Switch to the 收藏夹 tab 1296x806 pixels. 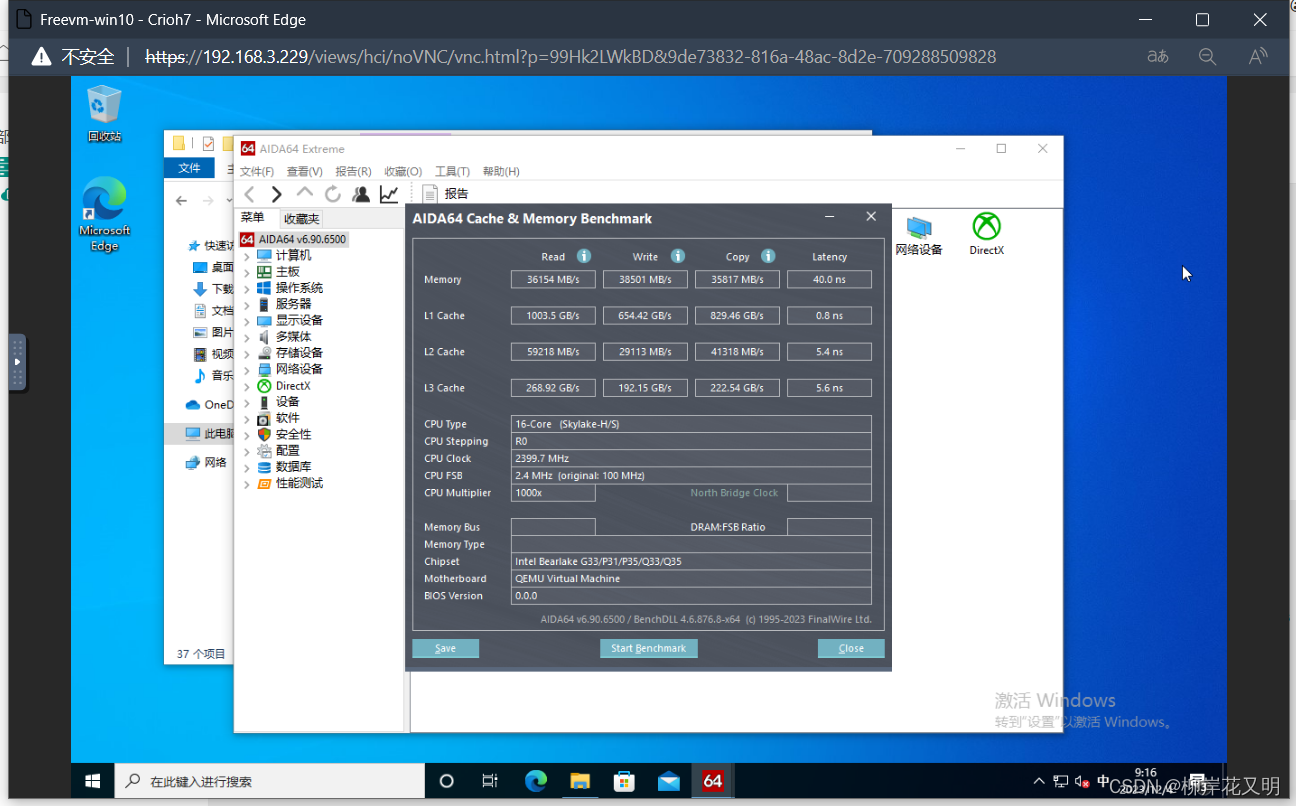(x=301, y=218)
